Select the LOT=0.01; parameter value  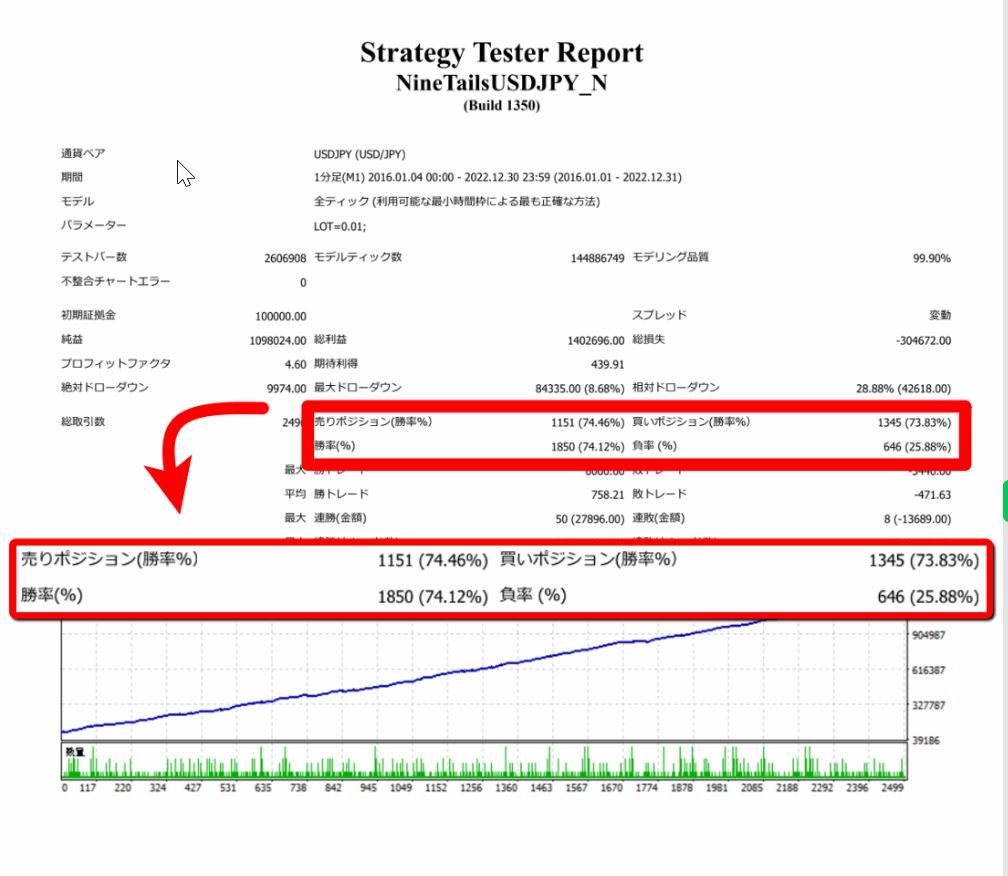(339, 226)
